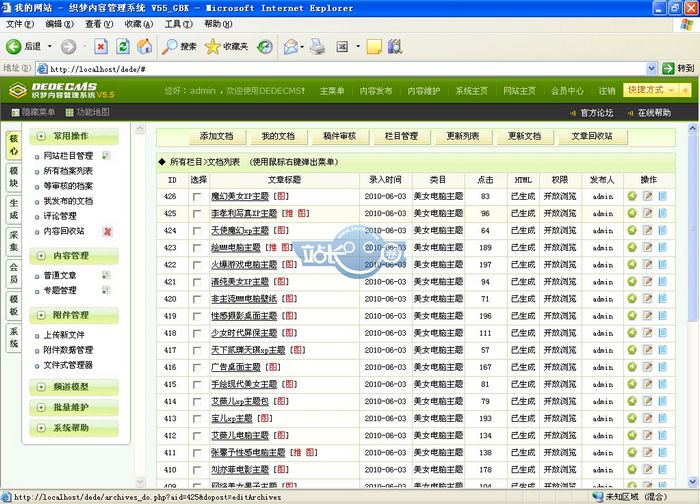
Task: Edit article 425 pencil icon
Action: point(647,213)
